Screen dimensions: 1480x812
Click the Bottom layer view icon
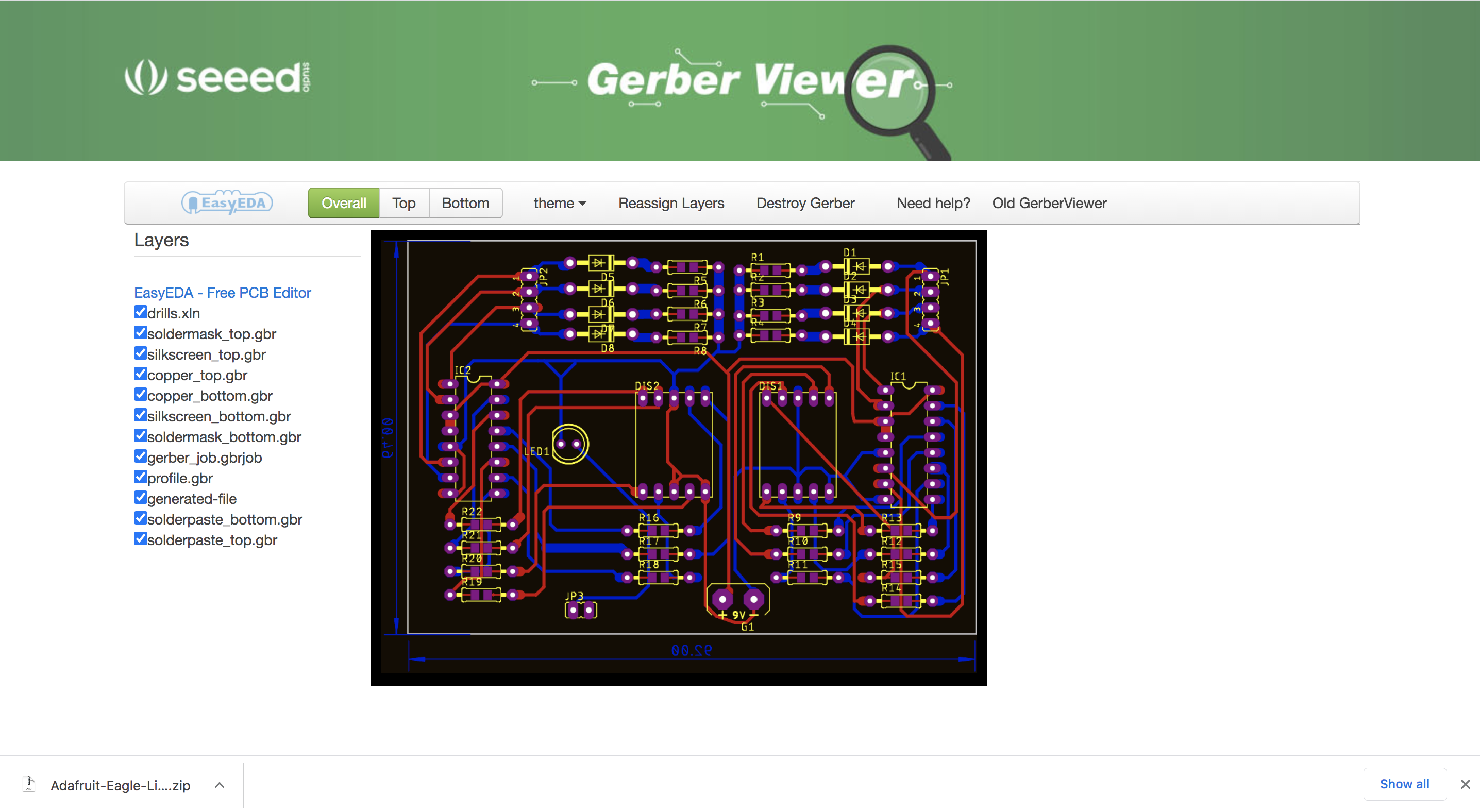(x=465, y=203)
